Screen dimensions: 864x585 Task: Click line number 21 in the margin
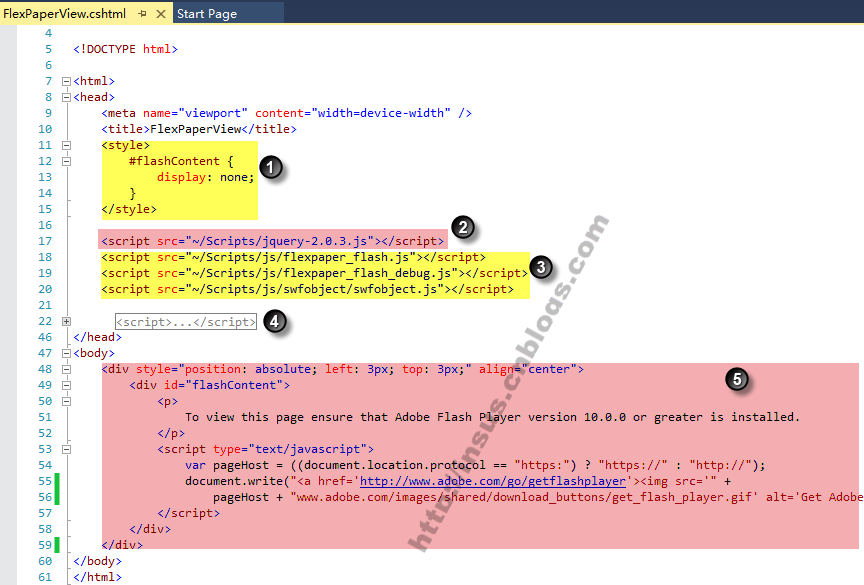click(45, 305)
